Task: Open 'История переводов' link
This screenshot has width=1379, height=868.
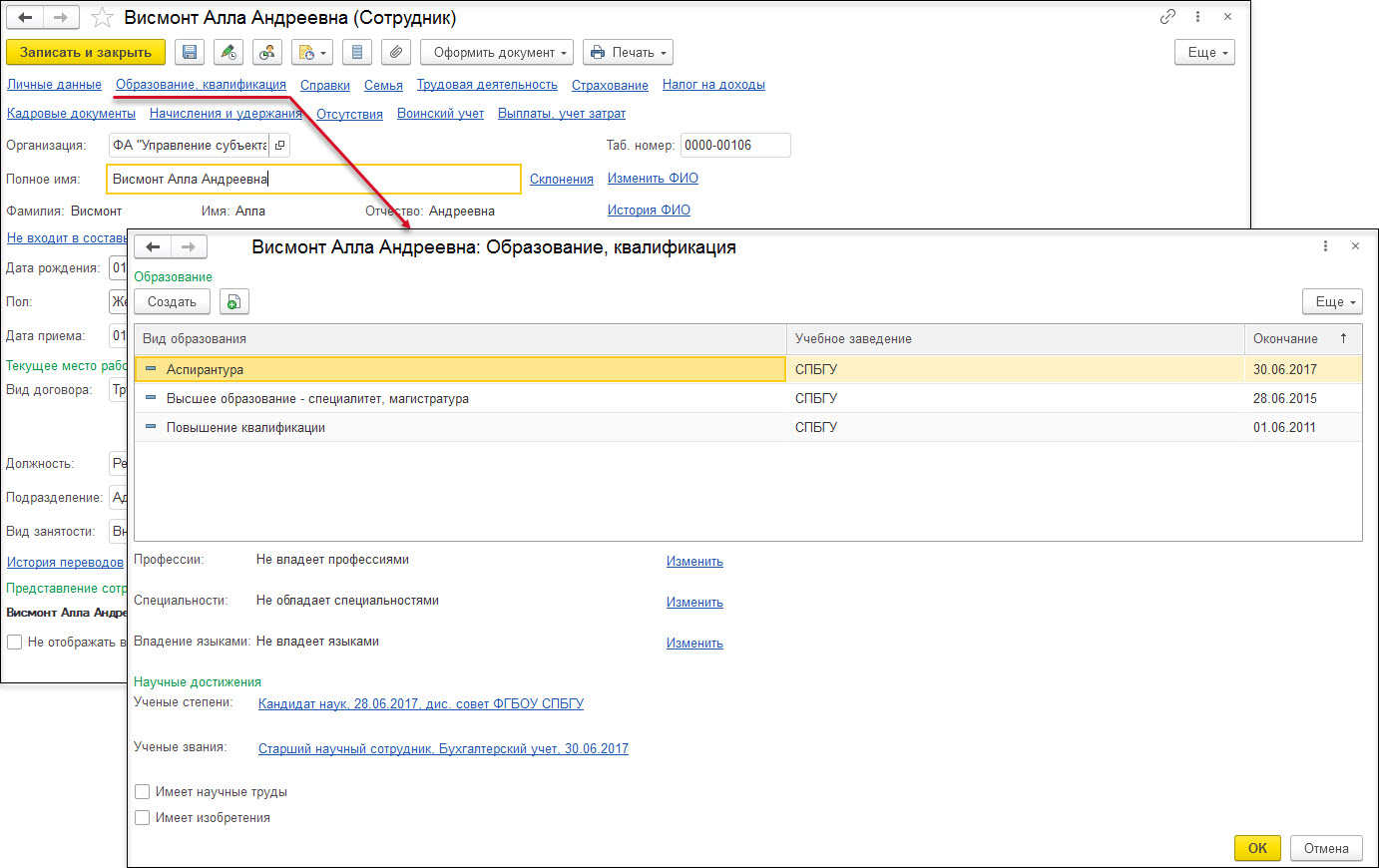Action: point(65,563)
